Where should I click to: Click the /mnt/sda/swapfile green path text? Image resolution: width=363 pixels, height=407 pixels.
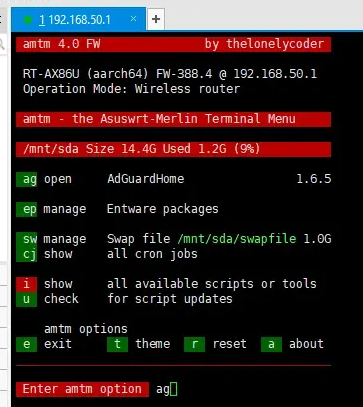(x=237, y=239)
